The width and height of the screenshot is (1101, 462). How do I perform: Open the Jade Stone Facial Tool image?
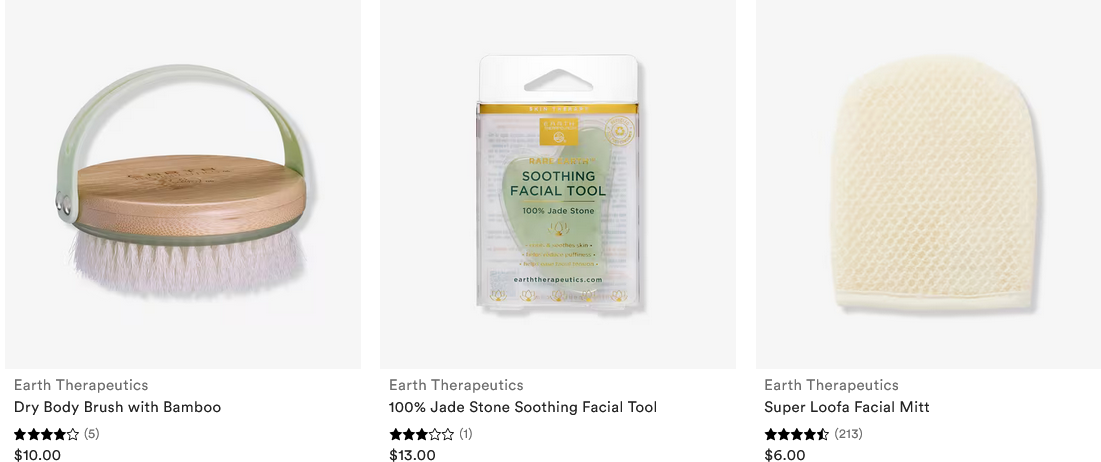[558, 184]
